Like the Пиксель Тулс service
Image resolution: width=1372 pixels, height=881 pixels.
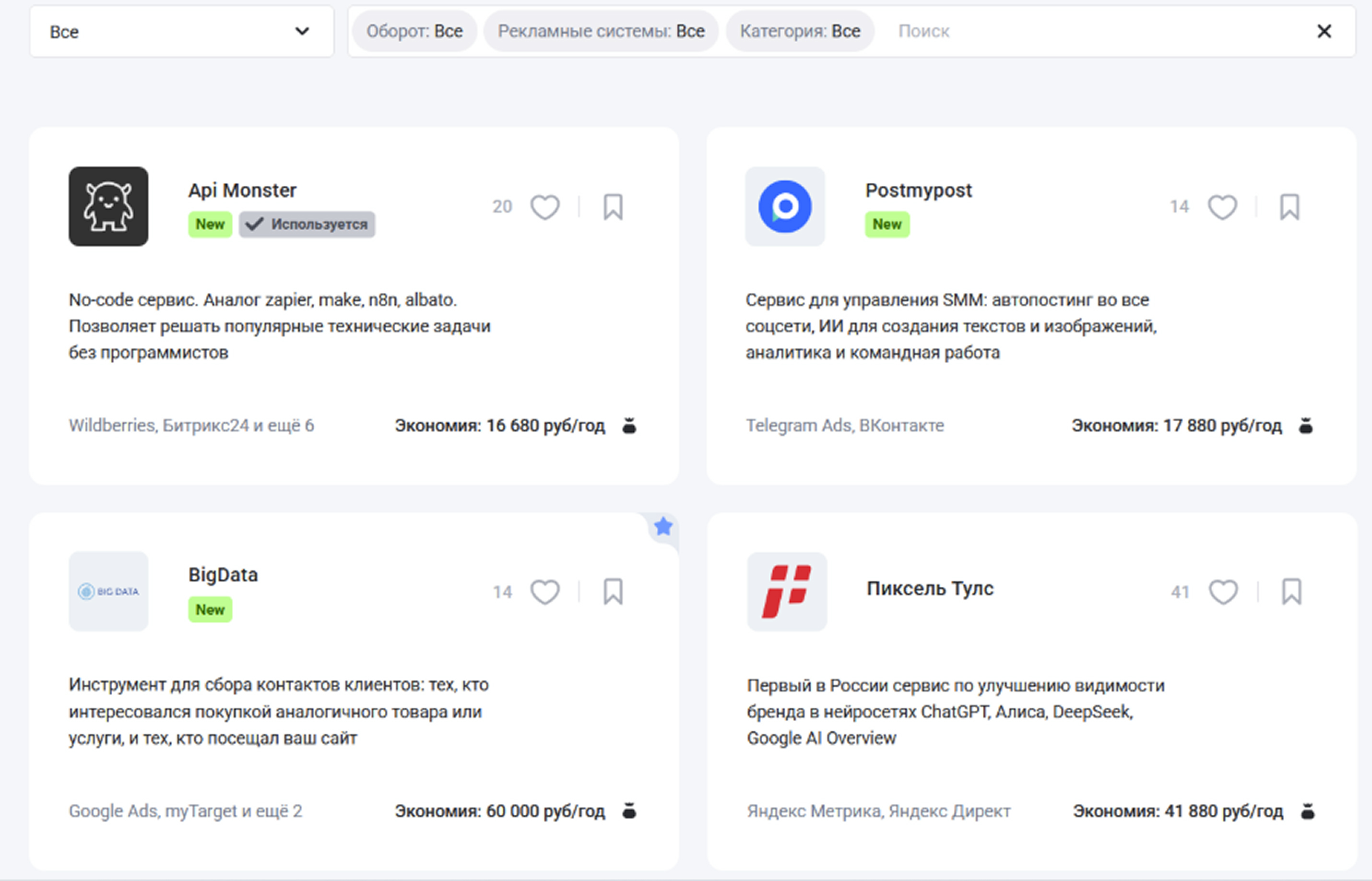pos(1223,592)
